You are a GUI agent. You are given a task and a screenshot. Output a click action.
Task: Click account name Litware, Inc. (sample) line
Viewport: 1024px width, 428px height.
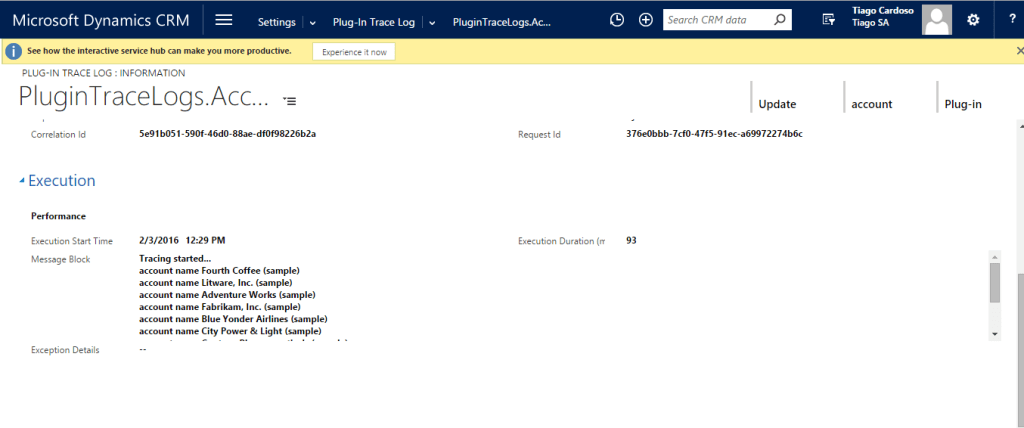click(x=216, y=283)
